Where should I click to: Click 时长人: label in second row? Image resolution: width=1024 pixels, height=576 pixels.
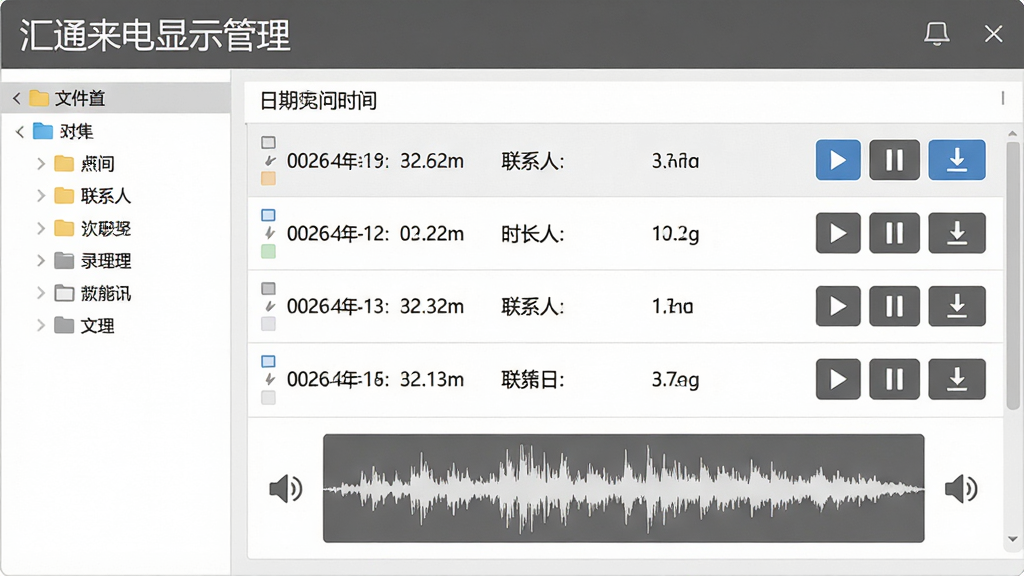[532, 233]
